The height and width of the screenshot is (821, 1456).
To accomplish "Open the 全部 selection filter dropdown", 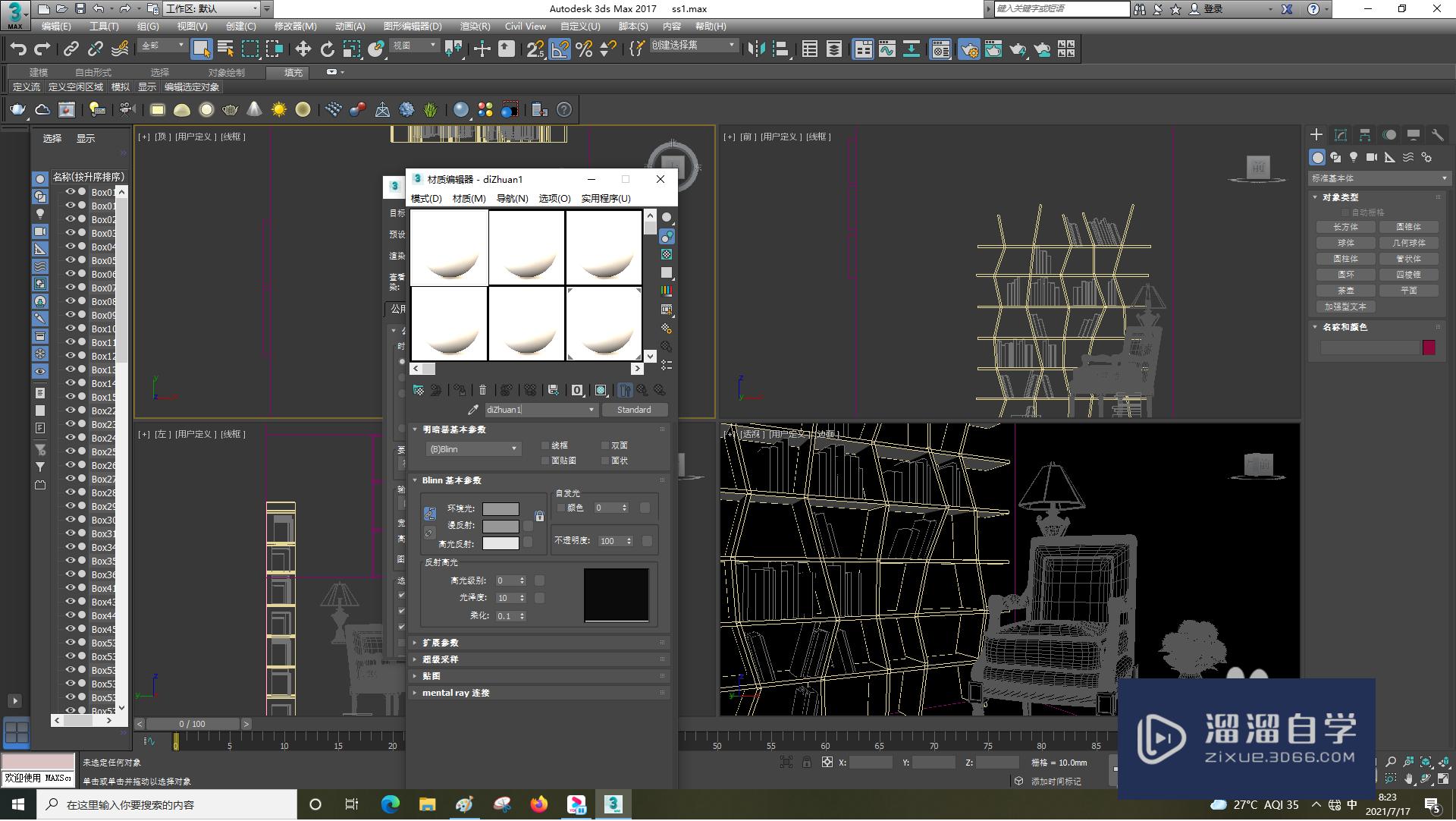I will click(x=162, y=46).
